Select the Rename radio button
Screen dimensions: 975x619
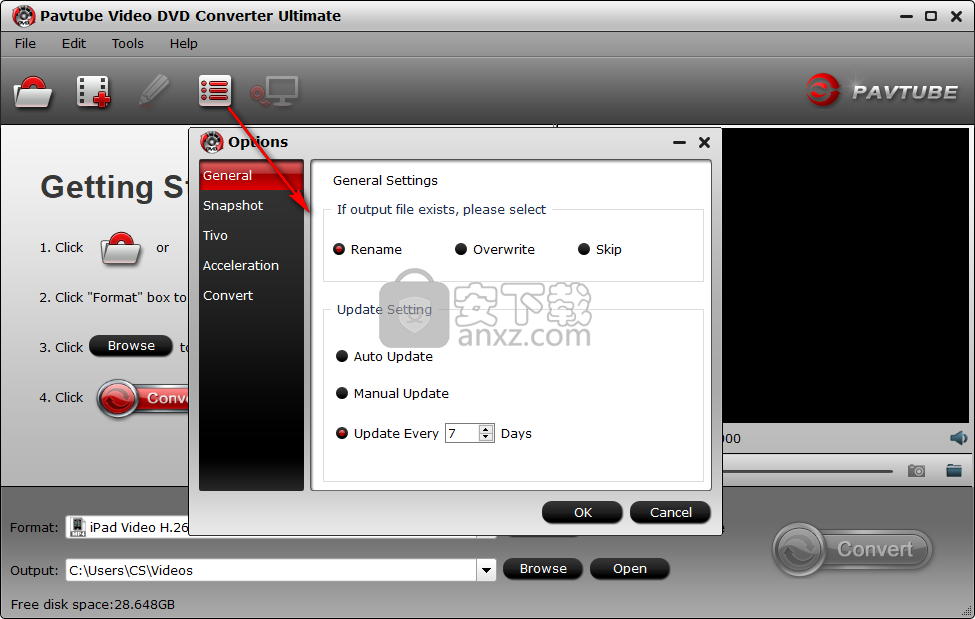click(339, 249)
